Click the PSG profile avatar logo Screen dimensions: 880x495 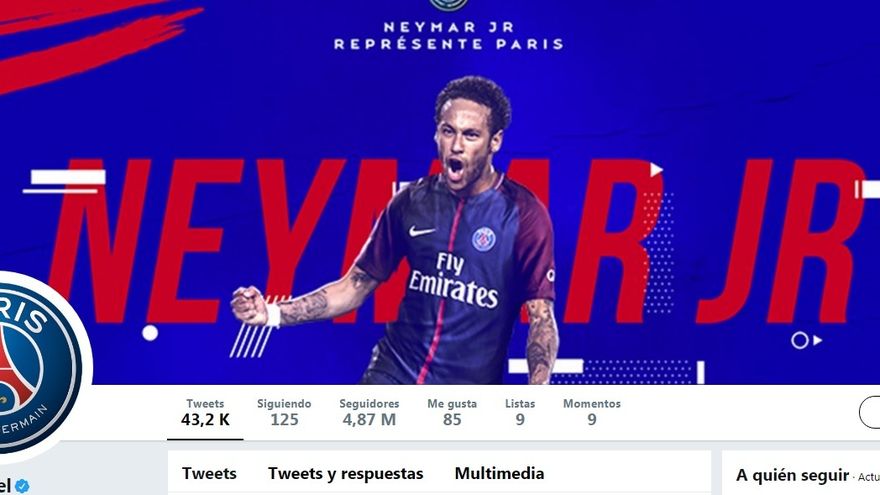tap(39, 368)
